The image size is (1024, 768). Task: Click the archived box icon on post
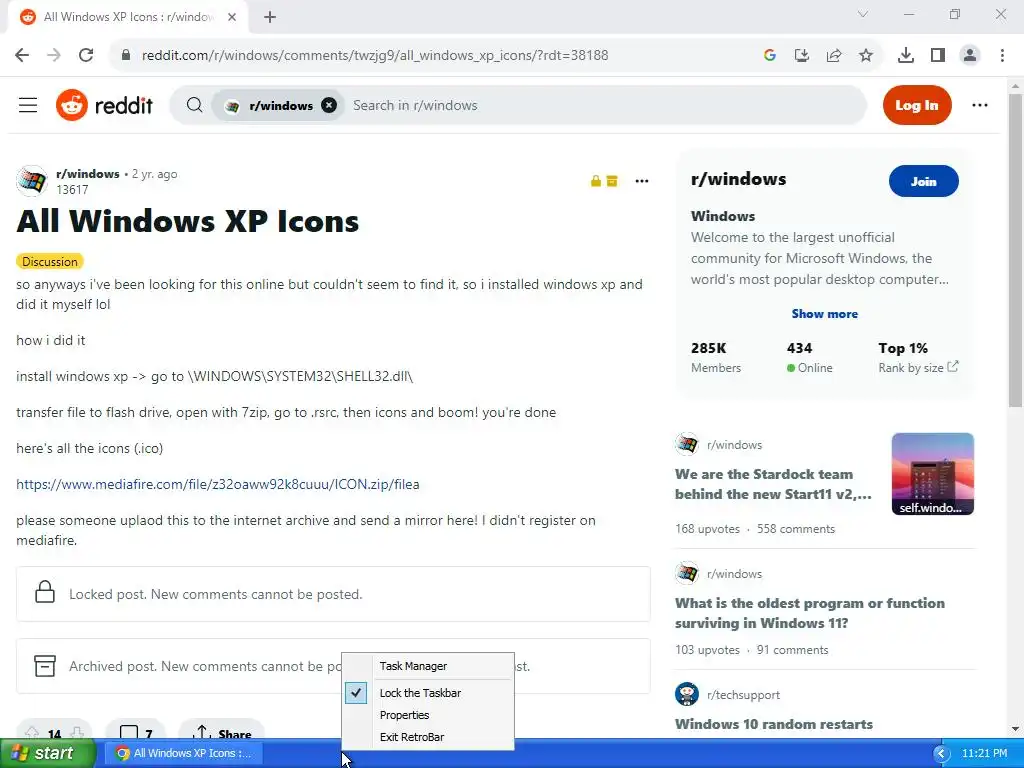[612, 181]
